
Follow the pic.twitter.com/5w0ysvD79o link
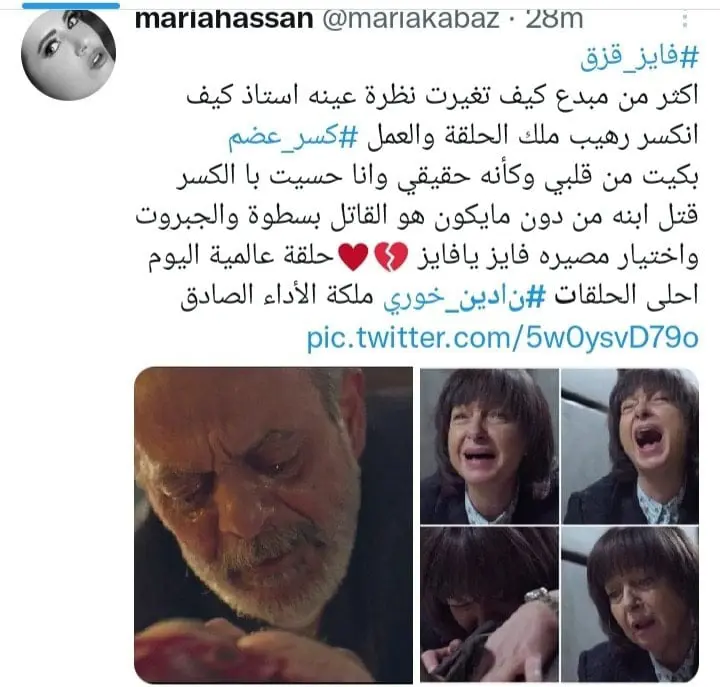tap(502, 338)
